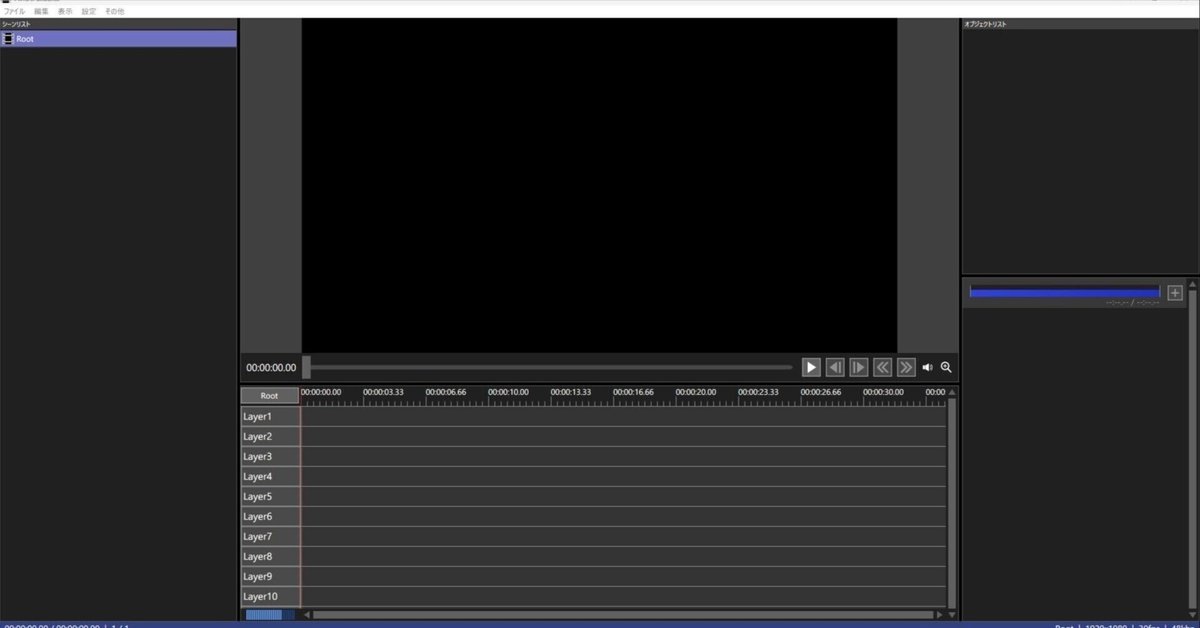Step back one frame with previous frame icon
The height and width of the screenshot is (628, 1200).
click(x=835, y=367)
